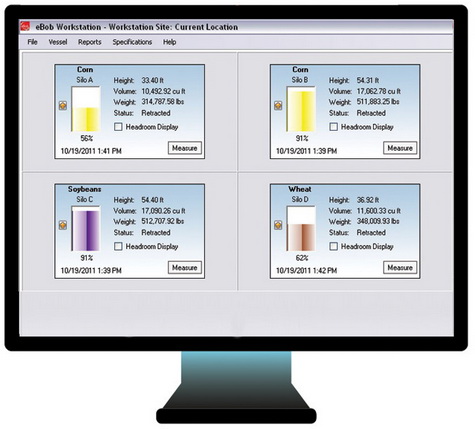The image size is (475, 429).
Task: Open the Reports menu
Action: click(90, 42)
